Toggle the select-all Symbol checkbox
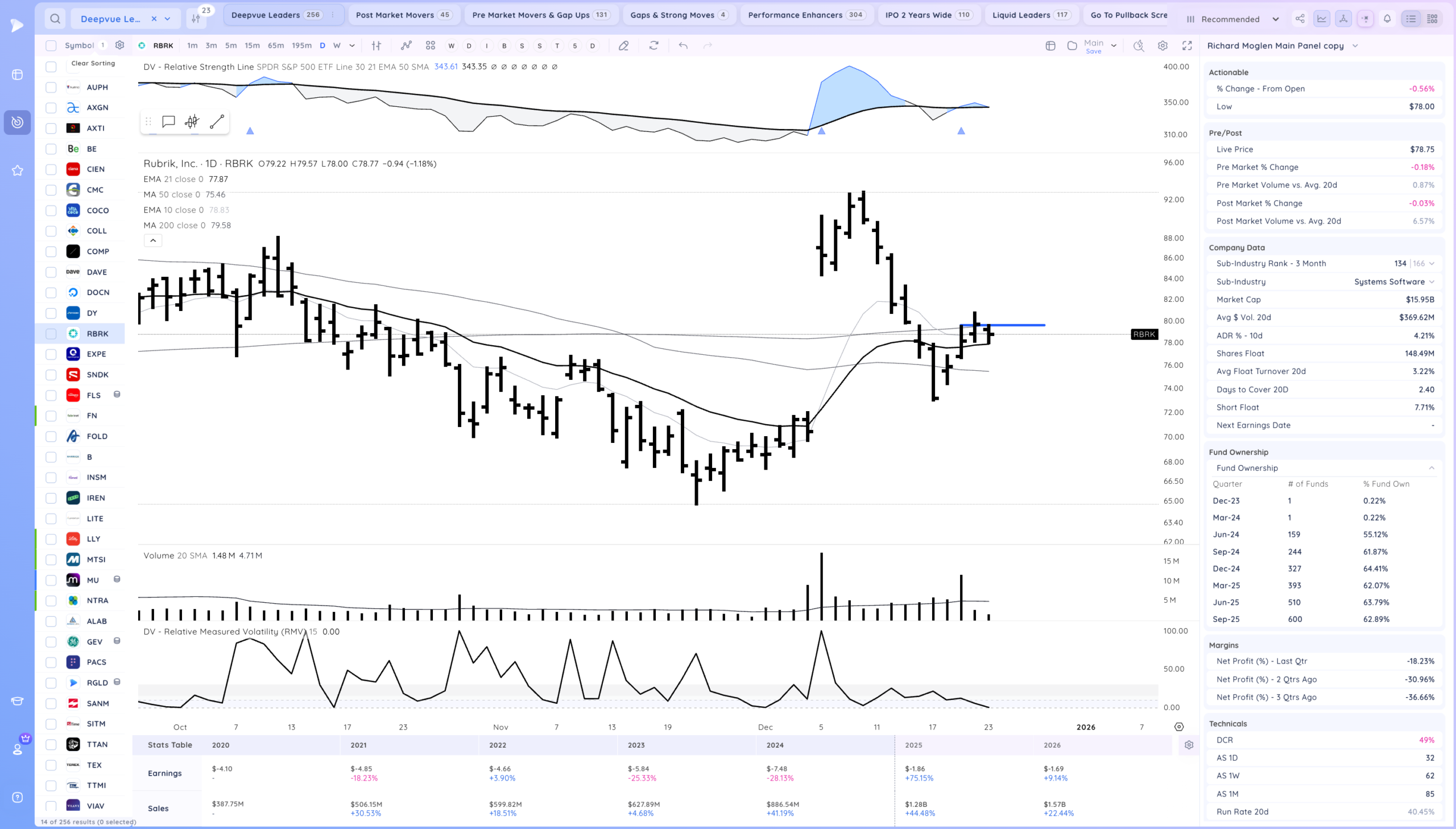 tap(51, 45)
